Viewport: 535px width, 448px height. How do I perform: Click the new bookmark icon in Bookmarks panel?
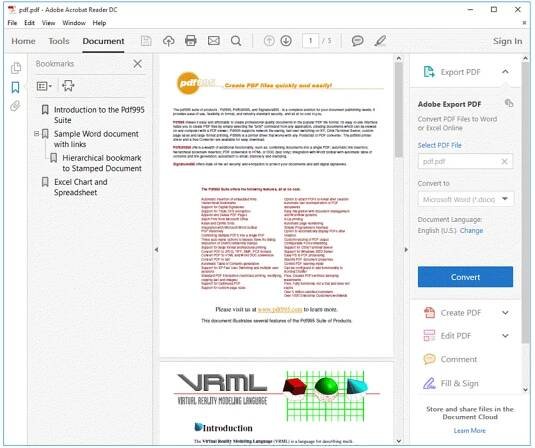coord(68,86)
